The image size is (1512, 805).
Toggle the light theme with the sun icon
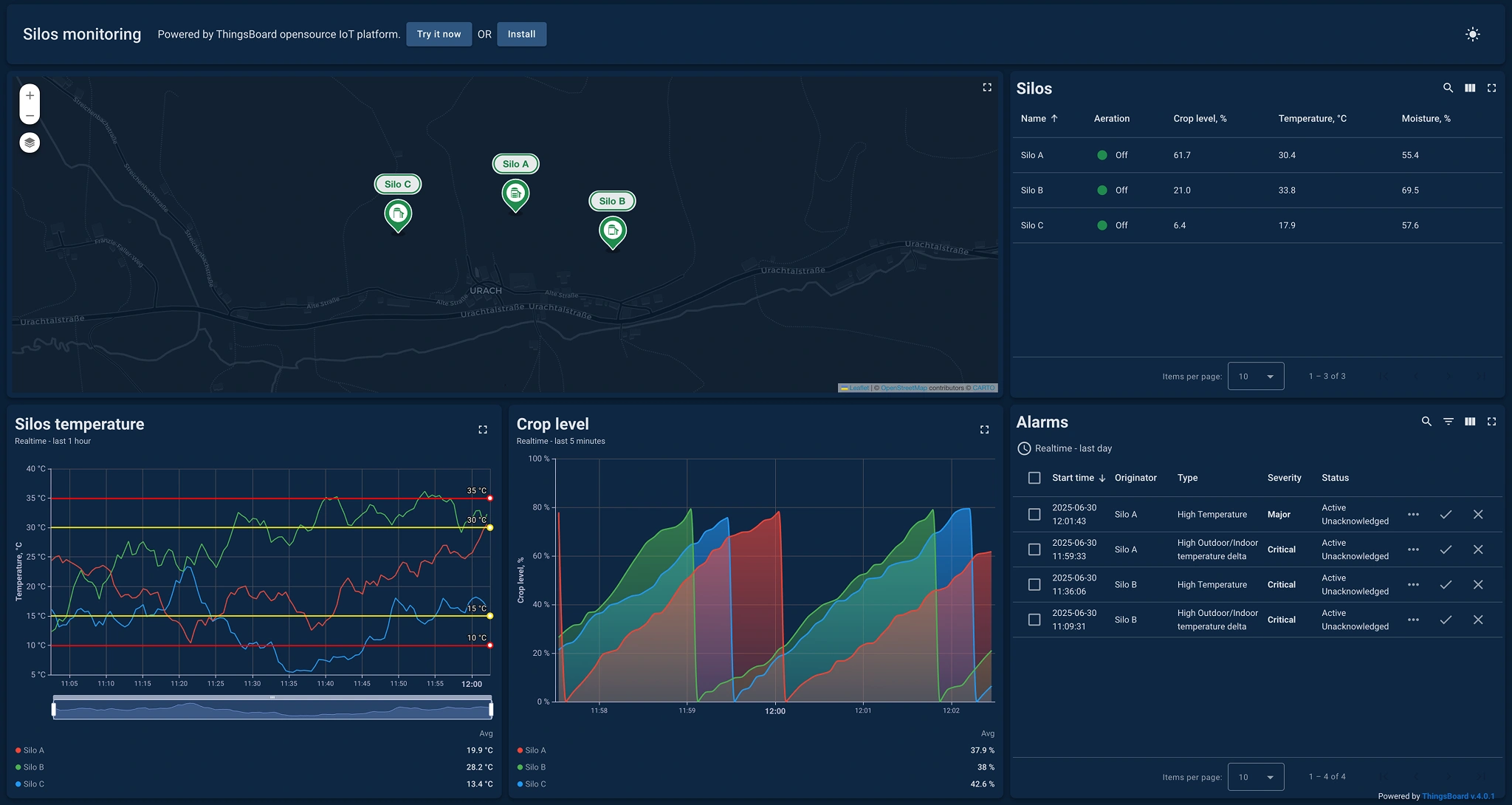[1473, 34]
